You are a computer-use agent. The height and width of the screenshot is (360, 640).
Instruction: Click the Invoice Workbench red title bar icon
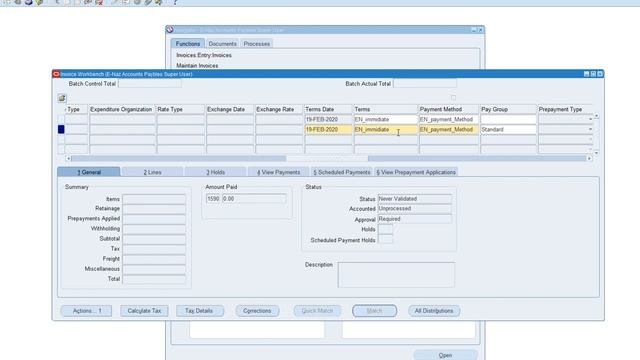click(56, 74)
